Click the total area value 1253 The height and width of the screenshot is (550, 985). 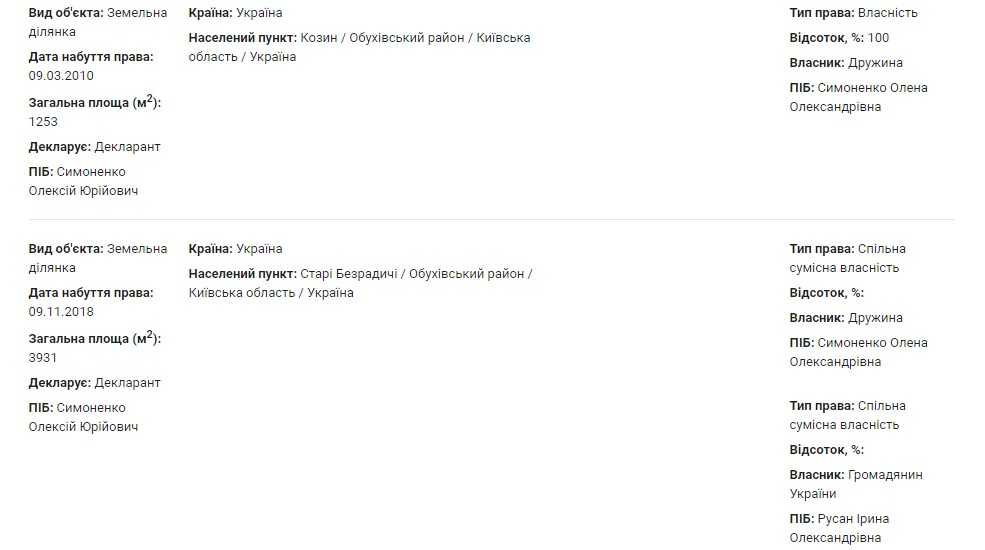click(x=43, y=122)
